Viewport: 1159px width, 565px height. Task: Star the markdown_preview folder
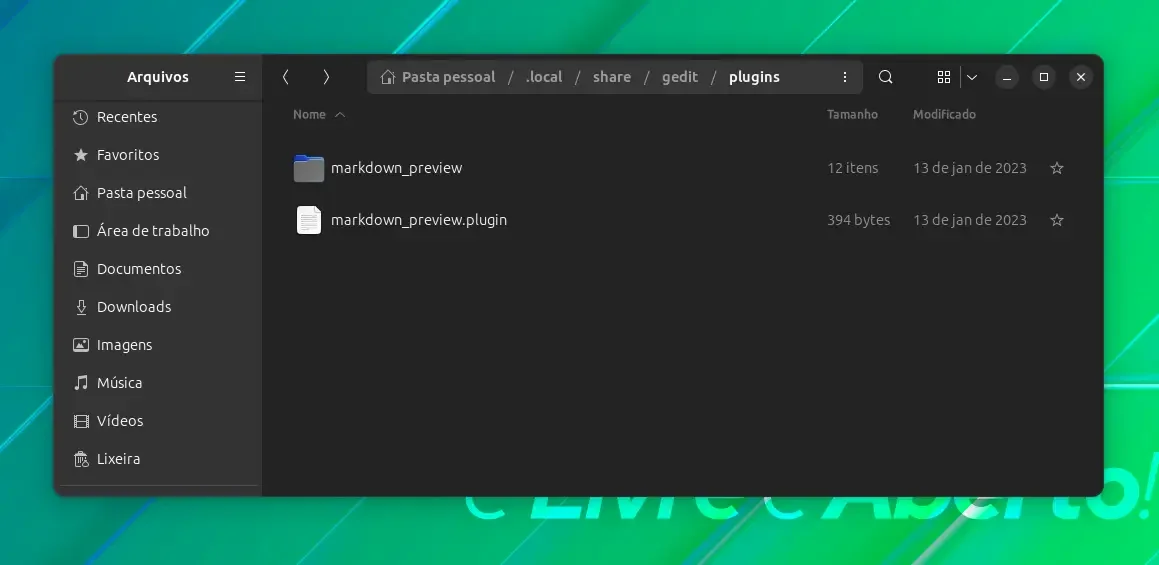point(1057,168)
